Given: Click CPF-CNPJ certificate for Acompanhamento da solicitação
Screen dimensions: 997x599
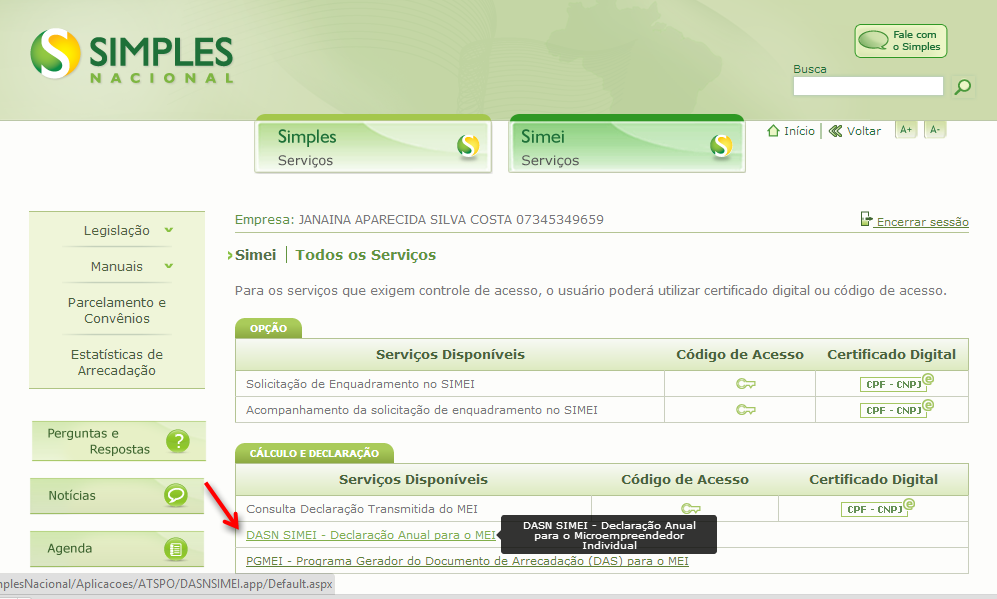Looking at the screenshot, I should pyautogui.click(x=897, y=410).
